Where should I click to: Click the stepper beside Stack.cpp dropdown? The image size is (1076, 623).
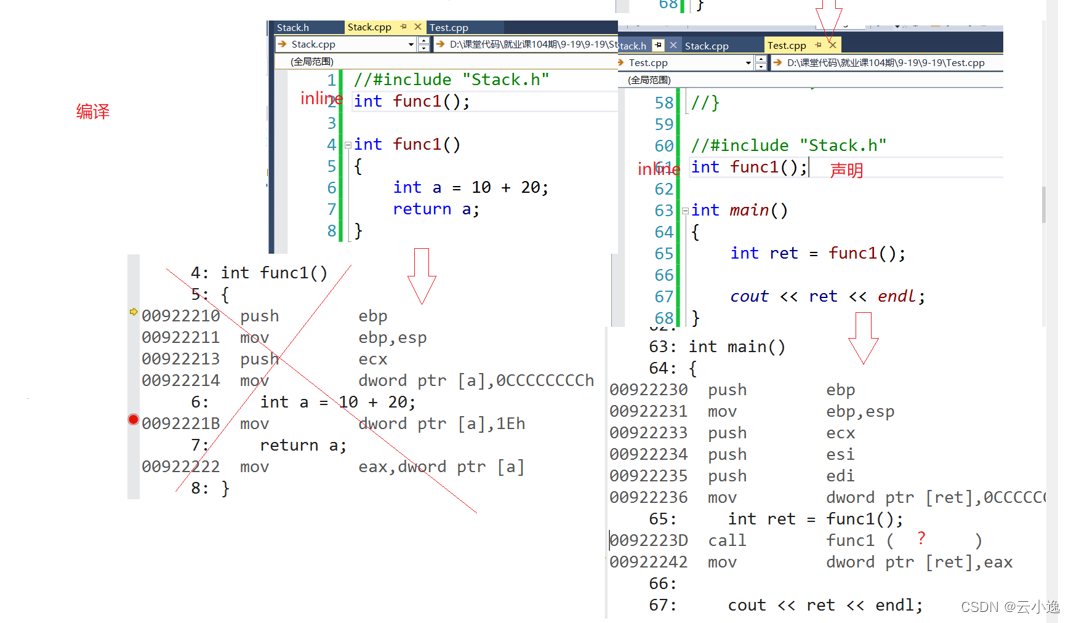tap(424, 45)
